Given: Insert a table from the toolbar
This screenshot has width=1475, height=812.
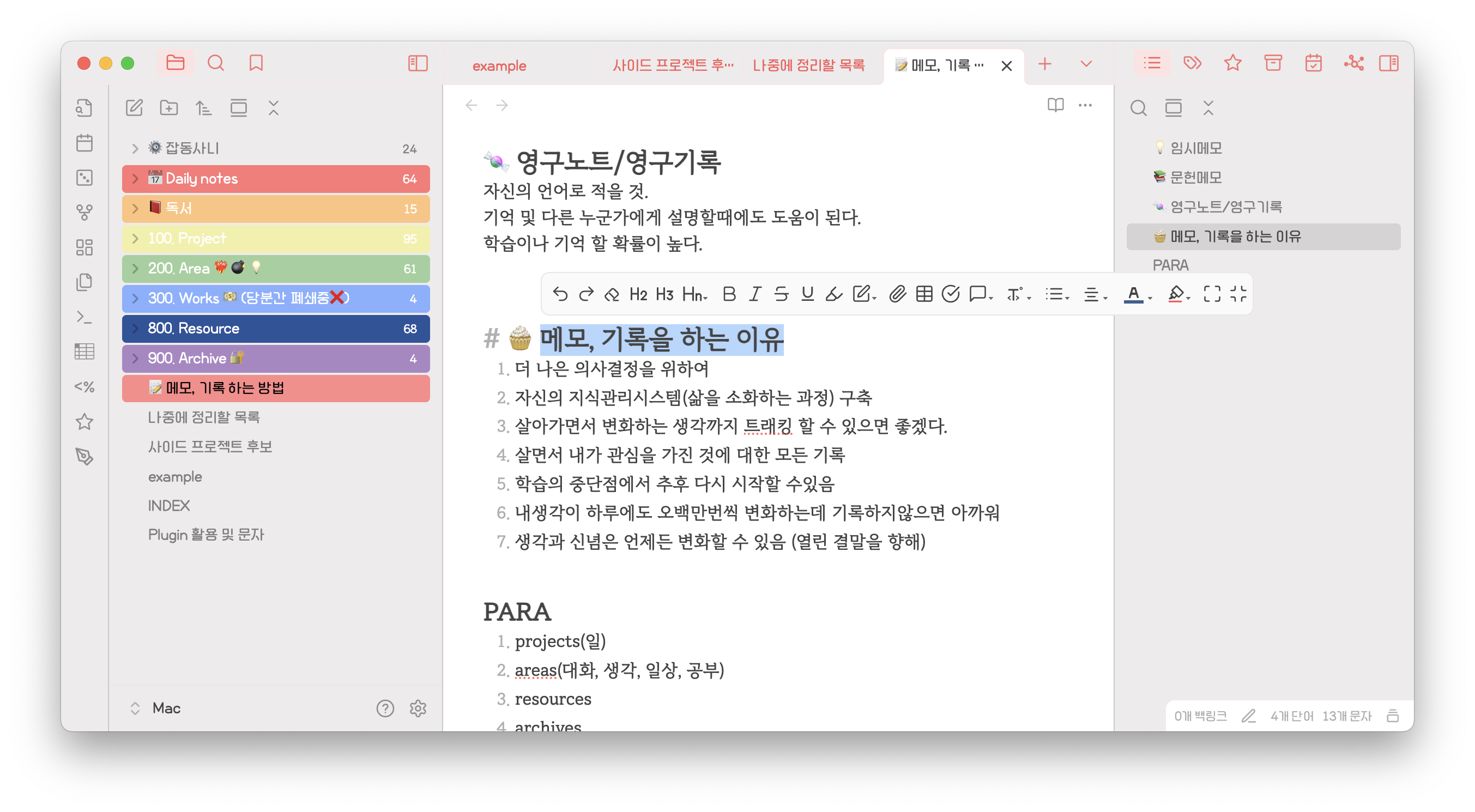Looking at the screenshot, I should click(x=923, y=294).
